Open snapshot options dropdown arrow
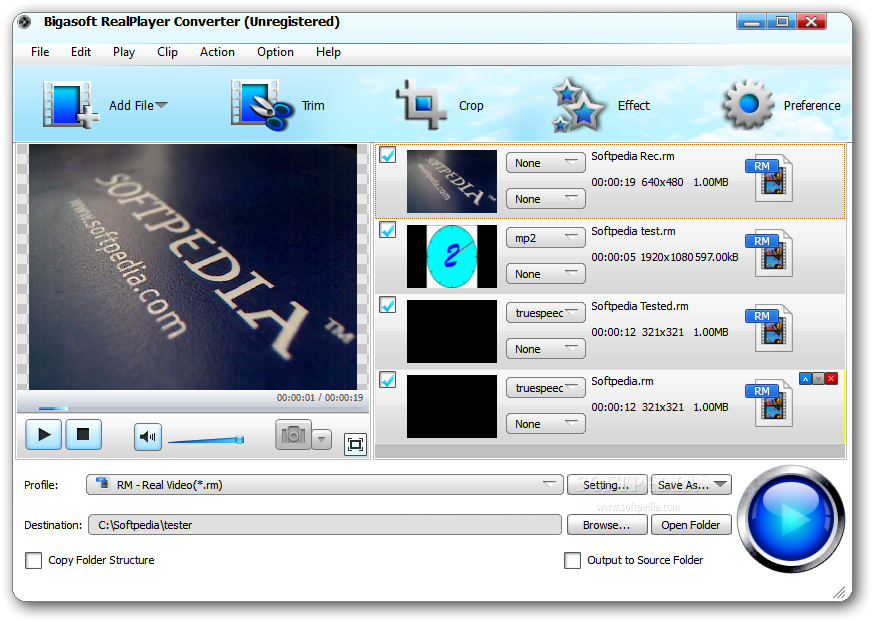Screen dimensions: 873x622 pyautogui.click(x=321, y=439)
